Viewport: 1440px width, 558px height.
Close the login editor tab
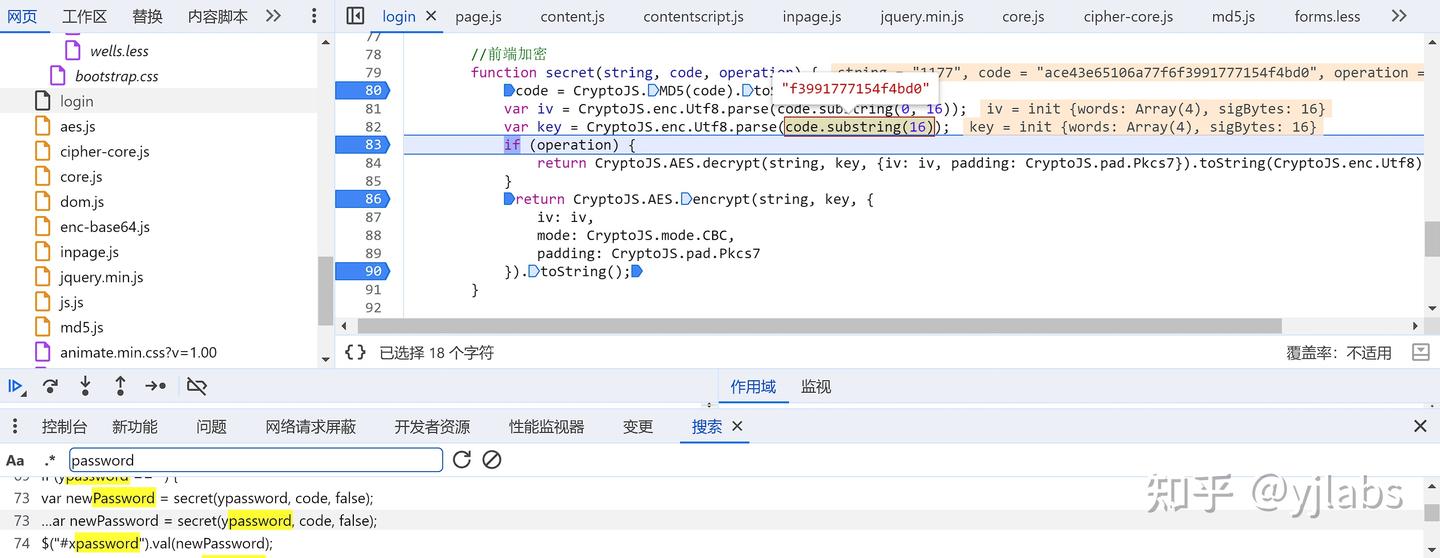[431, 16]
